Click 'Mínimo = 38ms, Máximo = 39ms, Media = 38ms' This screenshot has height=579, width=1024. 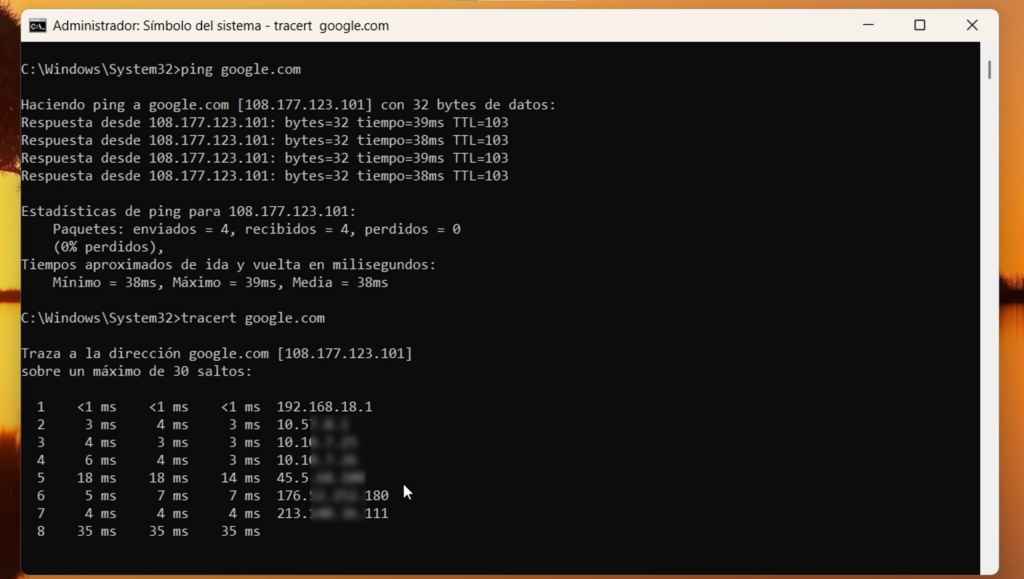pyautogui.click(x=220, y=282)
